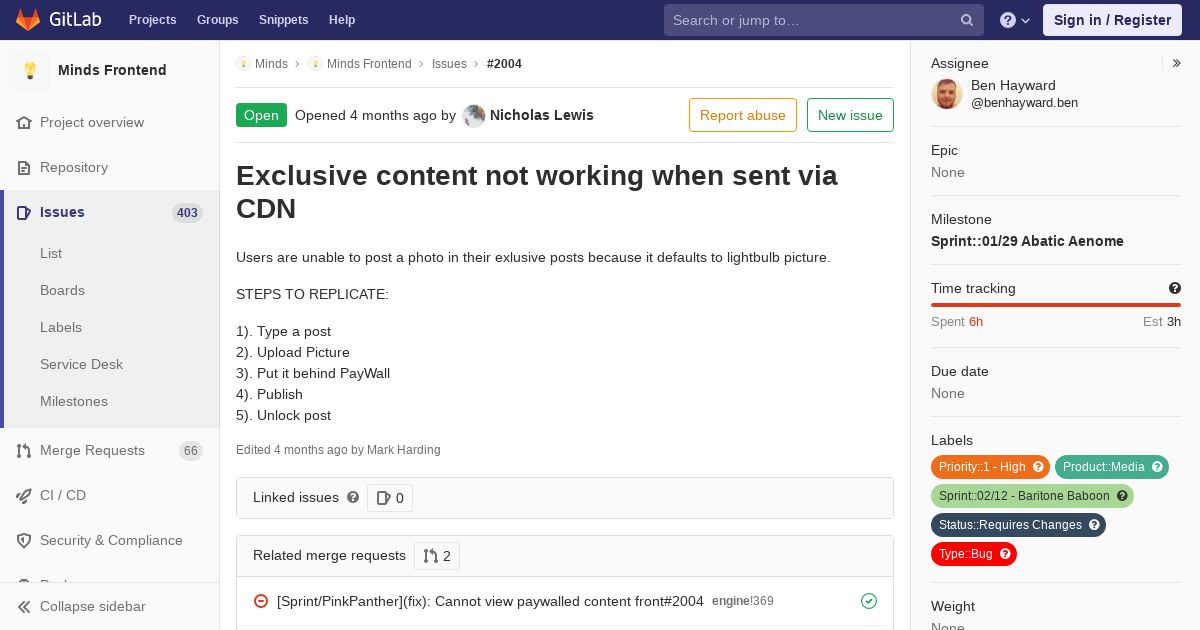
Task: Click the Project overview home icon
Action: pyautogui.click(x=24, y=122)
